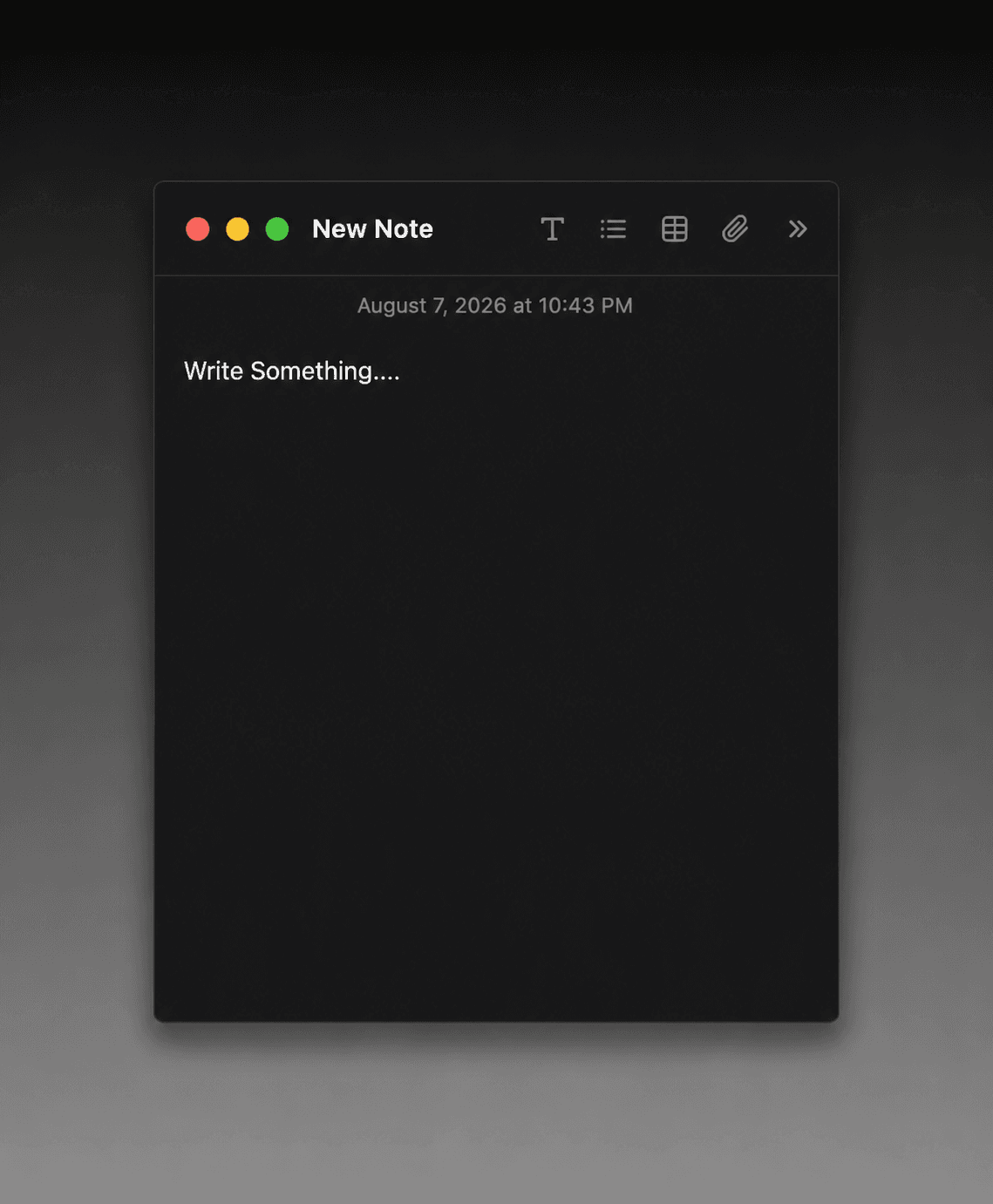993x1204 pixels.
Task: Click the 'Write Something....' note text
Action: pyautogui.click(x=292, y=371)
